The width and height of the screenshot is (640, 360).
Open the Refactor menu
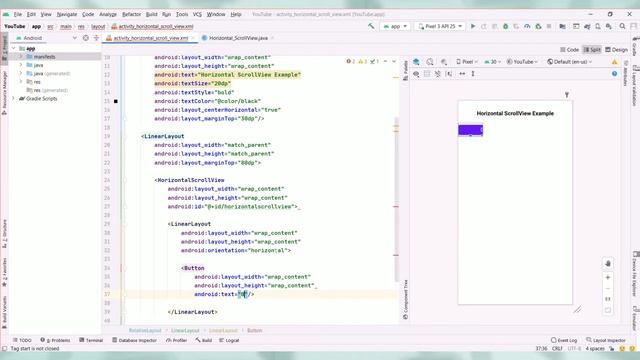131,14
